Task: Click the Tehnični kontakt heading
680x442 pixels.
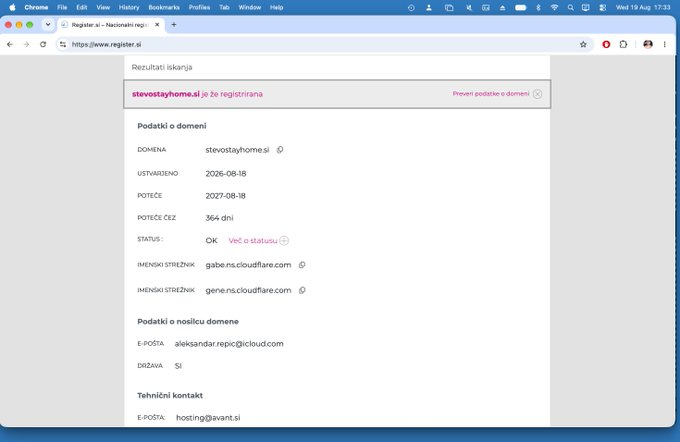Action: 170,396
